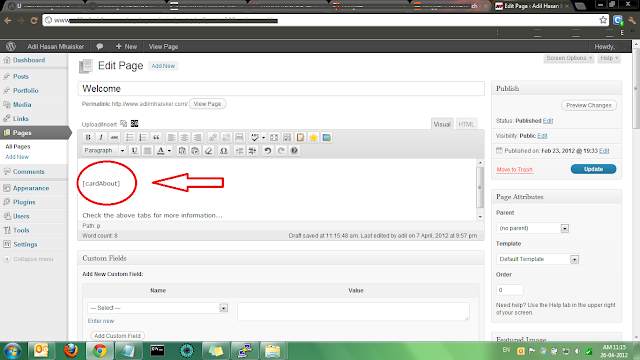Screen dimensions: 640x360
Task: Open the Appearance menu
Action: coord(31,188)
